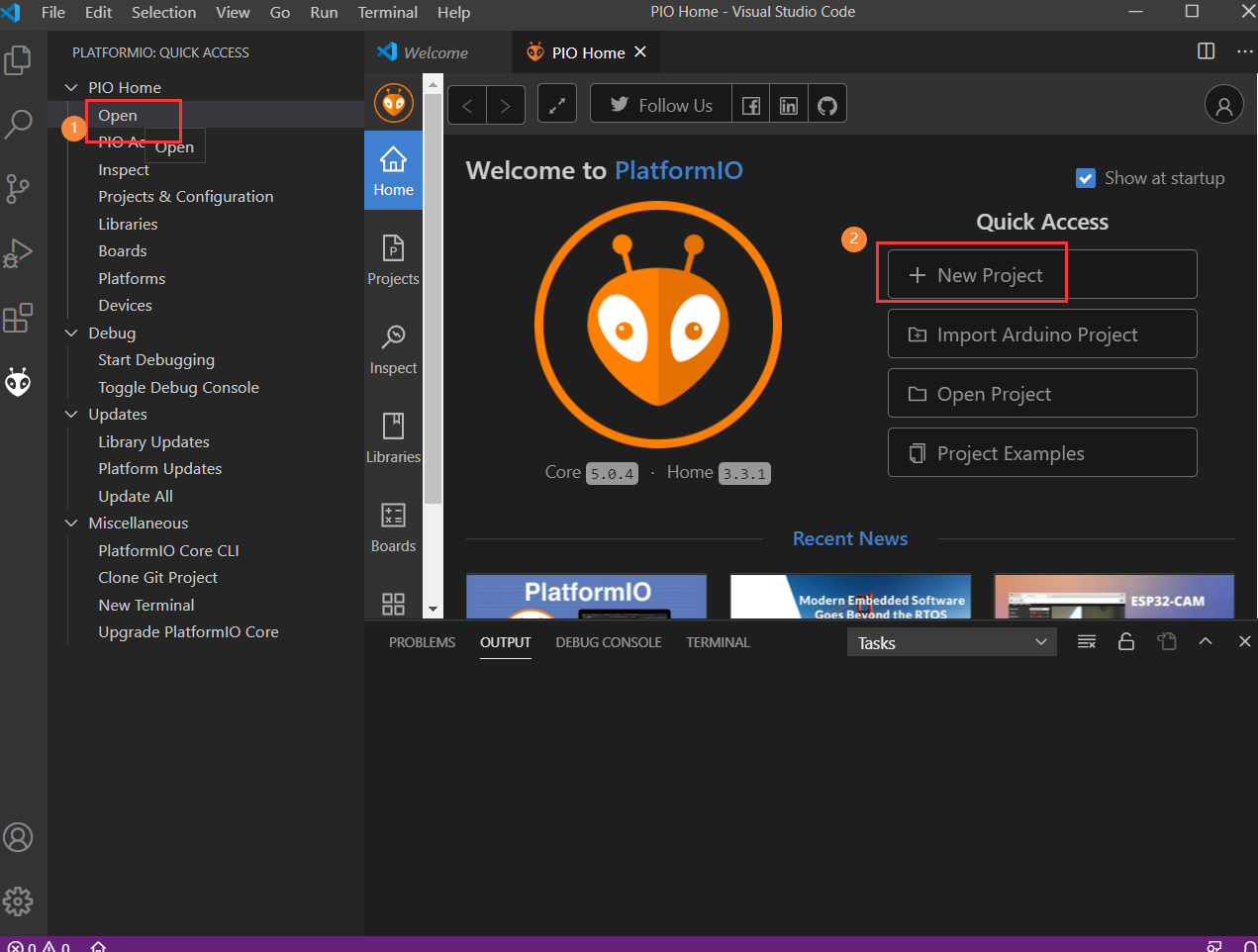Open the GitHub icon link
The height and width of the screenshot is (952, 1258).
coord(827,105)
